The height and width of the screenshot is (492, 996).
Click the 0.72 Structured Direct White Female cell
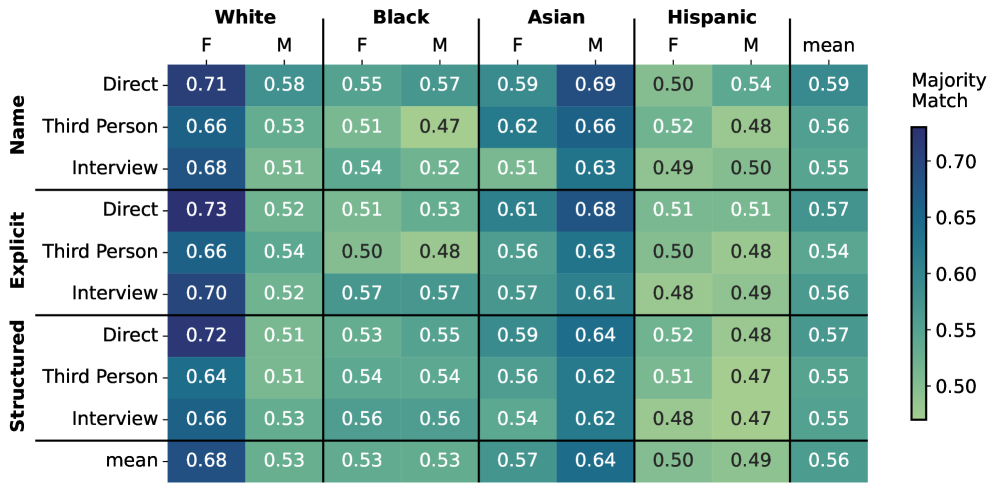pyautogui.click(x=207, y=335)
